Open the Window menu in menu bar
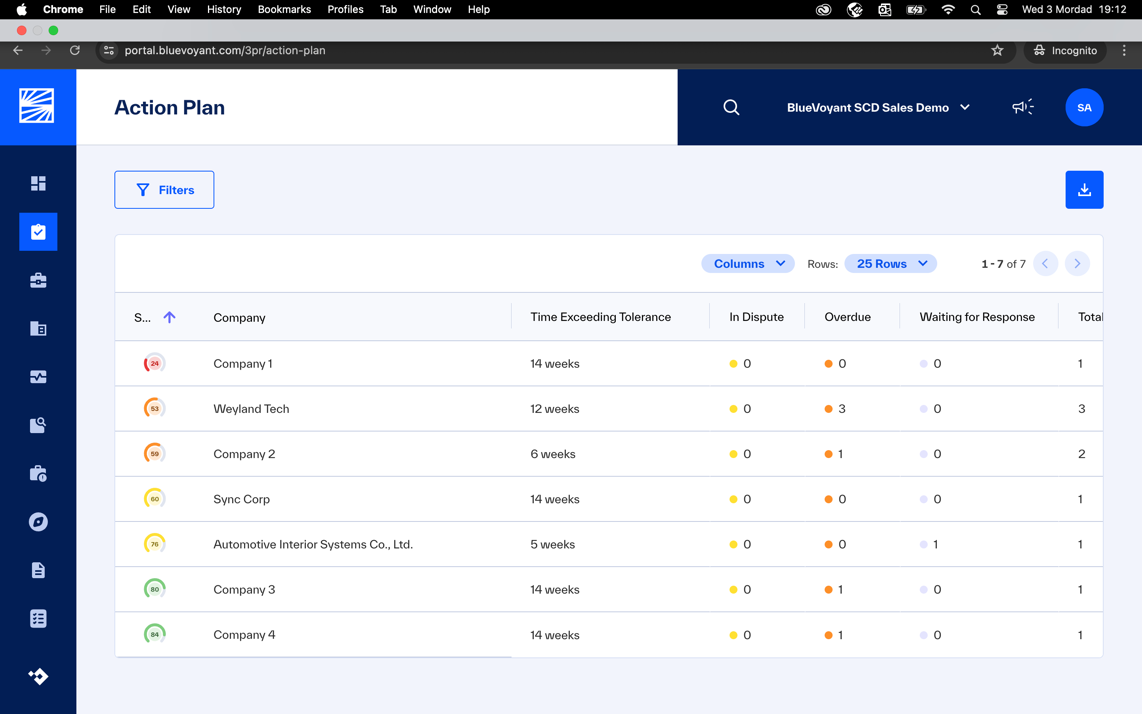The height and width of the screenshot is (714, 1142). point(432,9)
